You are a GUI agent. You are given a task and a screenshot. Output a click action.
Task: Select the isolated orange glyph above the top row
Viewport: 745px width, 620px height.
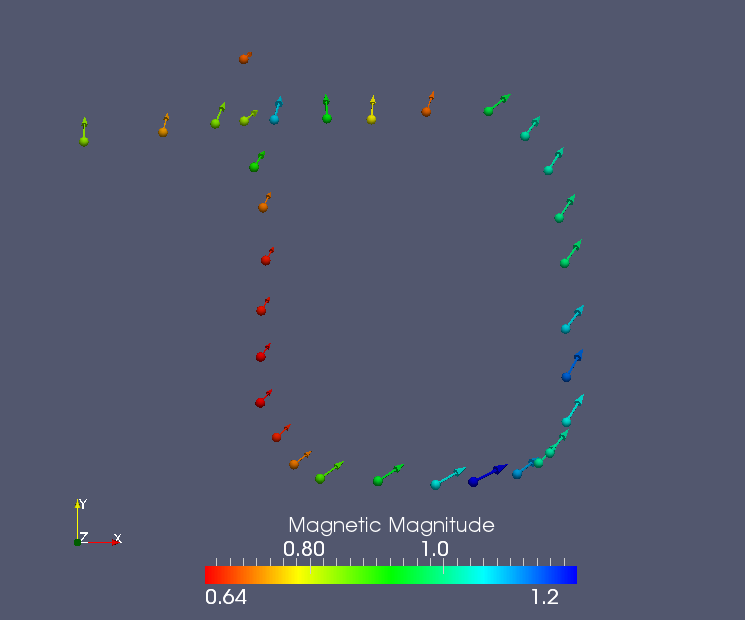tap(245, 57)
